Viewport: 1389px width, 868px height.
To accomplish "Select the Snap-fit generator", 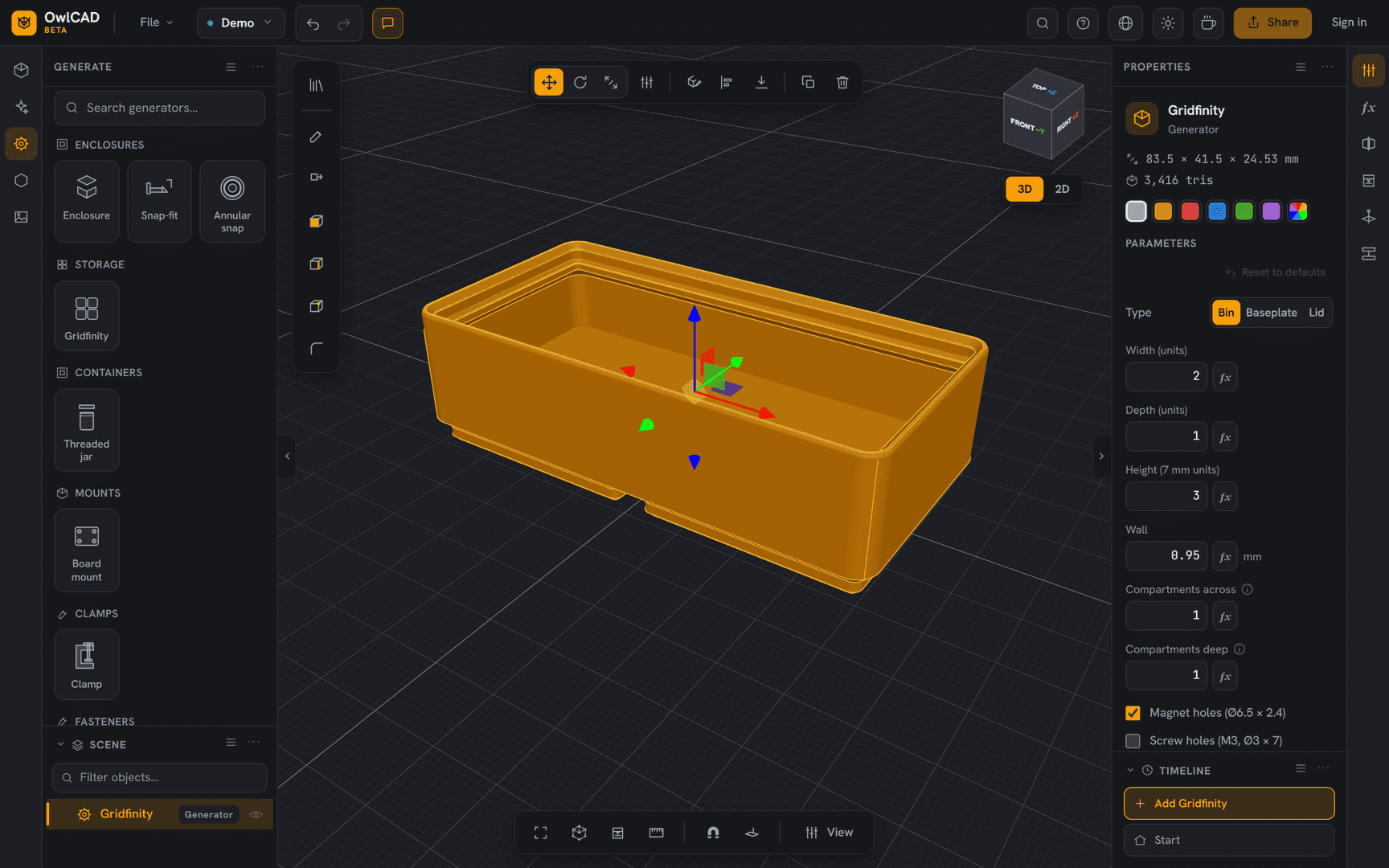I will (159, 201).
